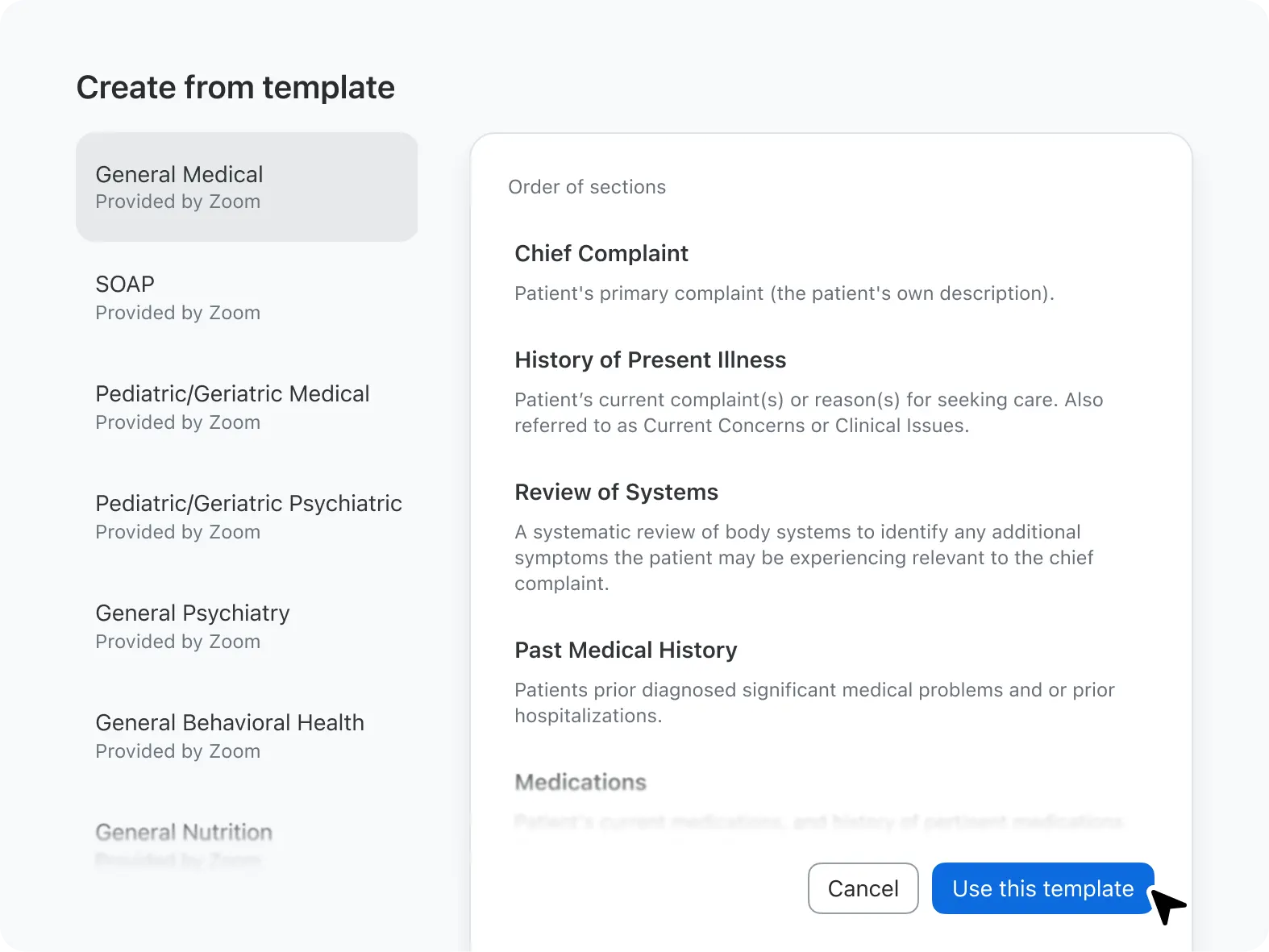Click the History of Present Illness heading
Image resolution: width=1269 pixels, height=952 pixels.
[x=650, y=360]
